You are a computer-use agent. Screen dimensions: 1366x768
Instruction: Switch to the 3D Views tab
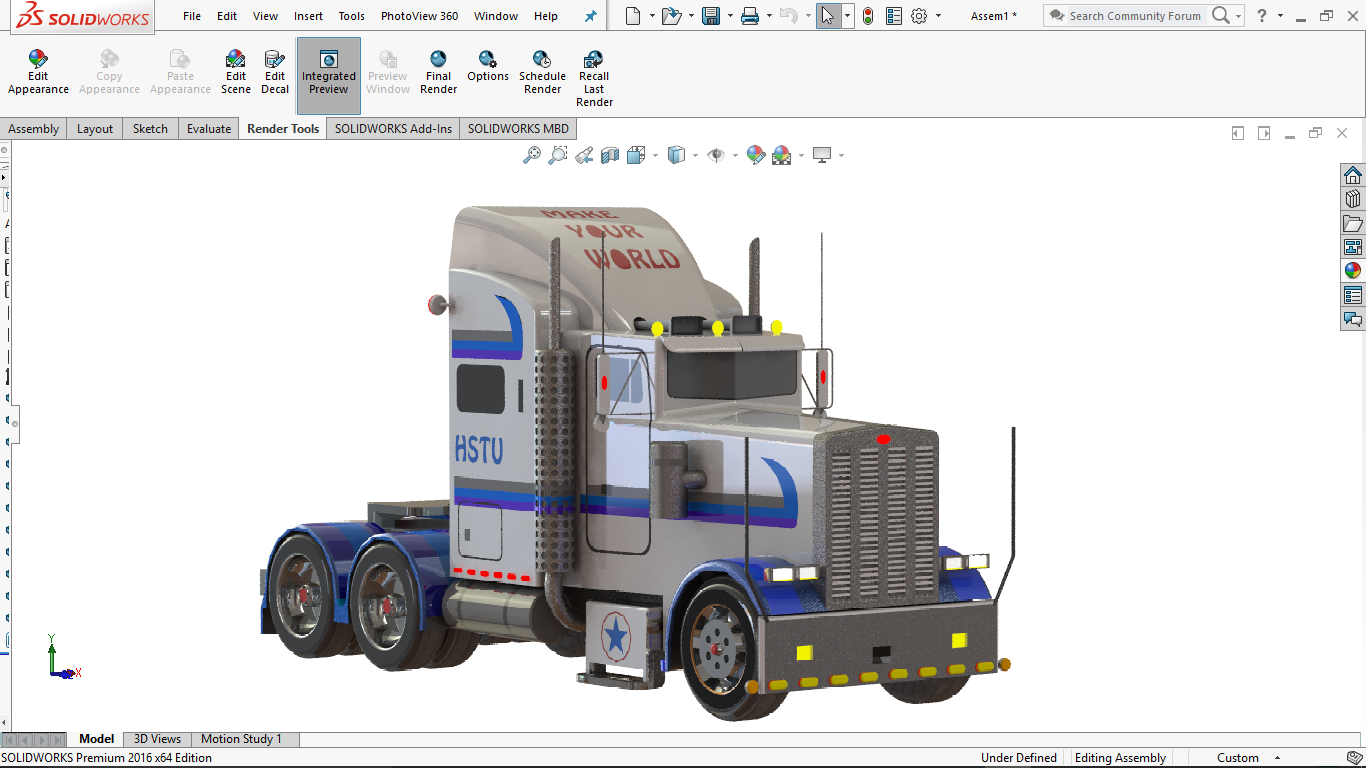157,739
